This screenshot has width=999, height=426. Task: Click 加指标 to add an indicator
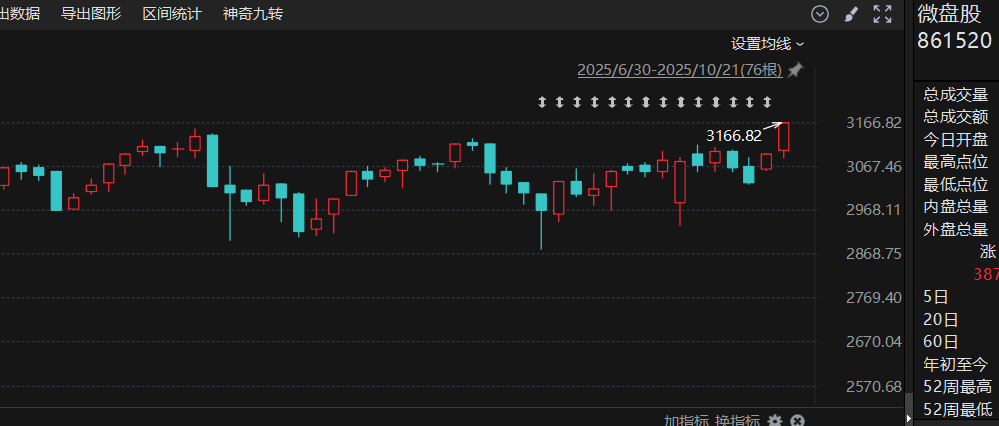[x=687, y=421]
